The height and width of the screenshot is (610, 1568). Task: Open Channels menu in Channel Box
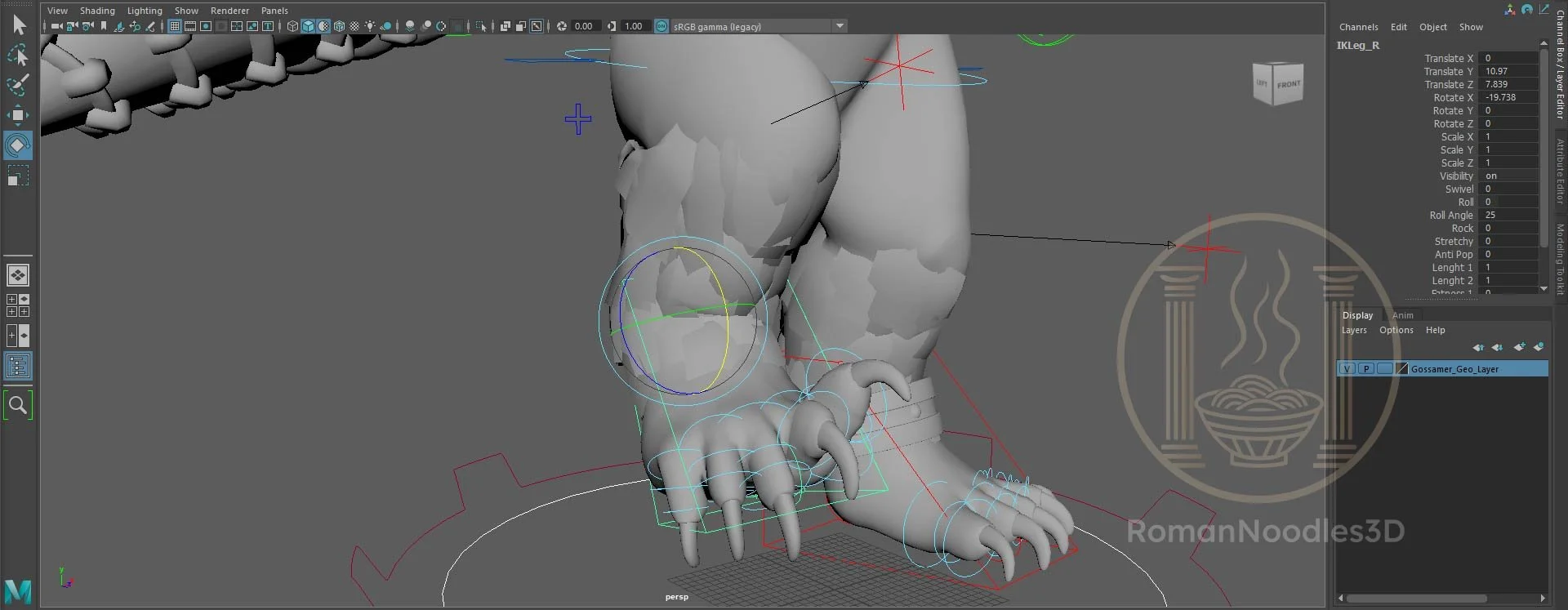[1358, 27]
